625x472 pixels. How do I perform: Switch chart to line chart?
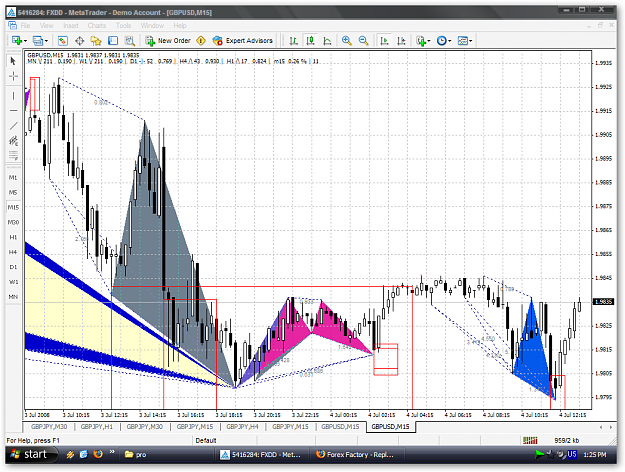[x=327, y=41]
